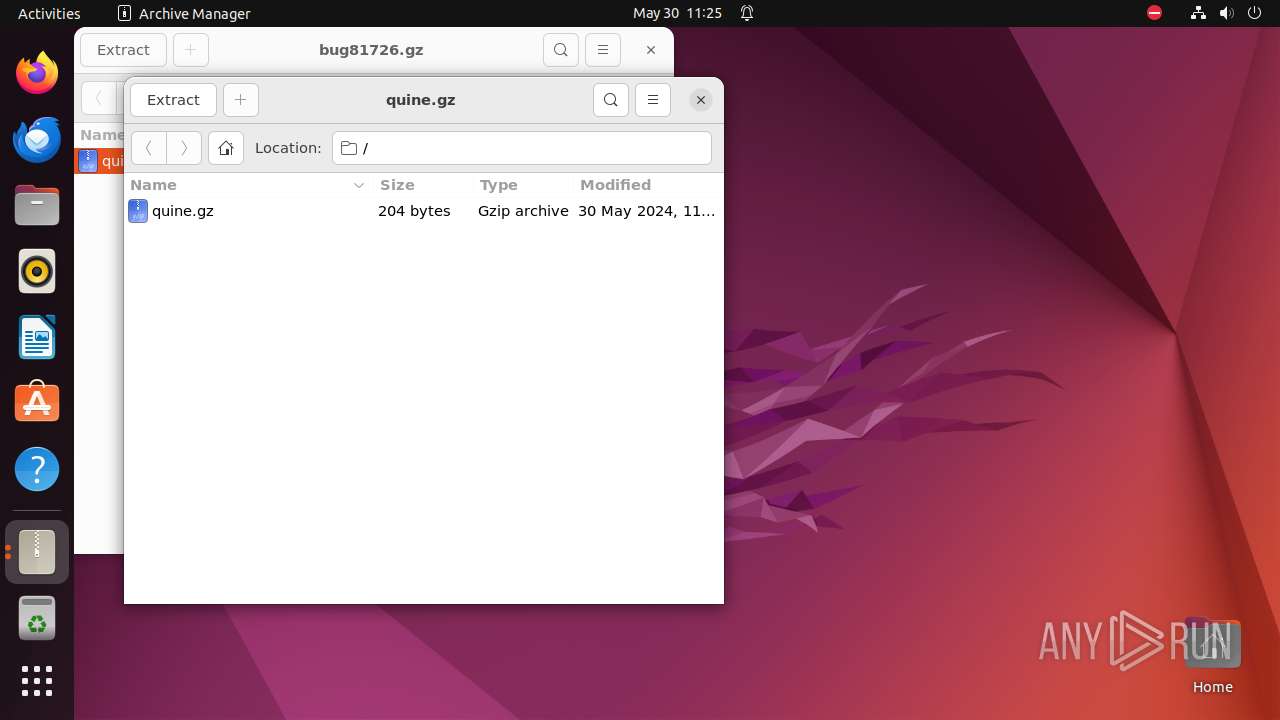This screenshot has width=1280, height=720.
Task: Open Help from dock
Action: point(37,469)
